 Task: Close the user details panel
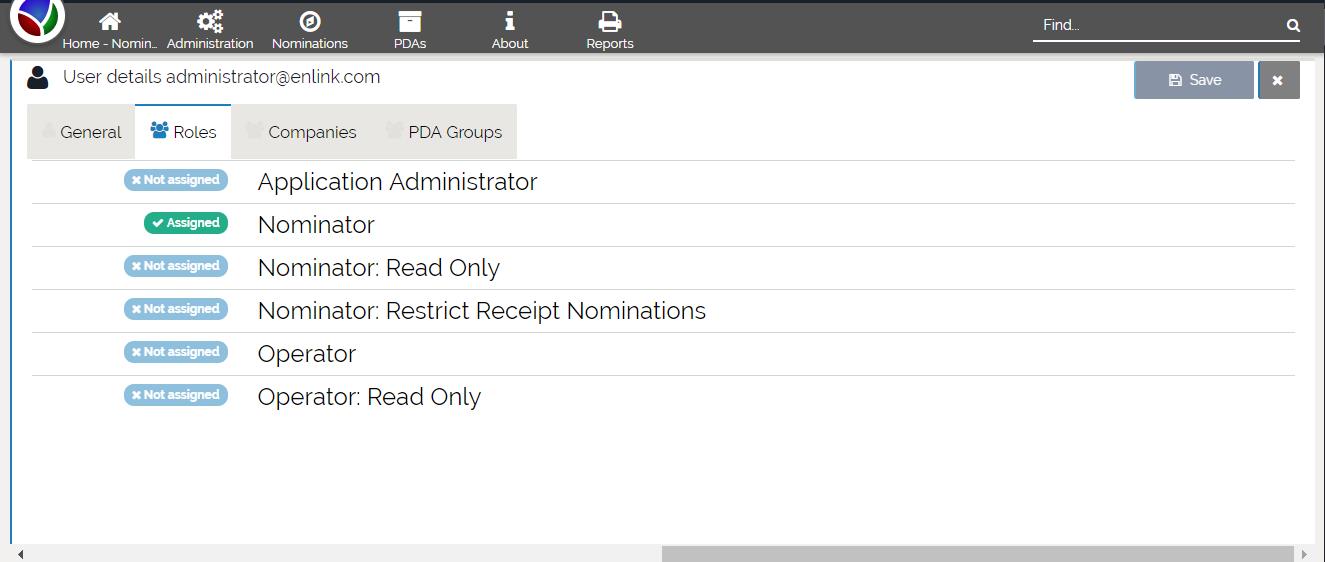1278,80
